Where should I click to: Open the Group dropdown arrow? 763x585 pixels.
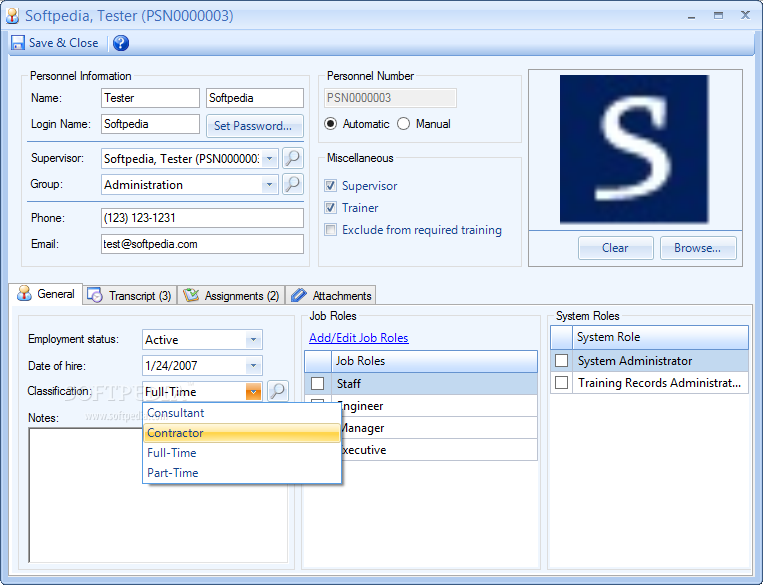click(270, 184)
